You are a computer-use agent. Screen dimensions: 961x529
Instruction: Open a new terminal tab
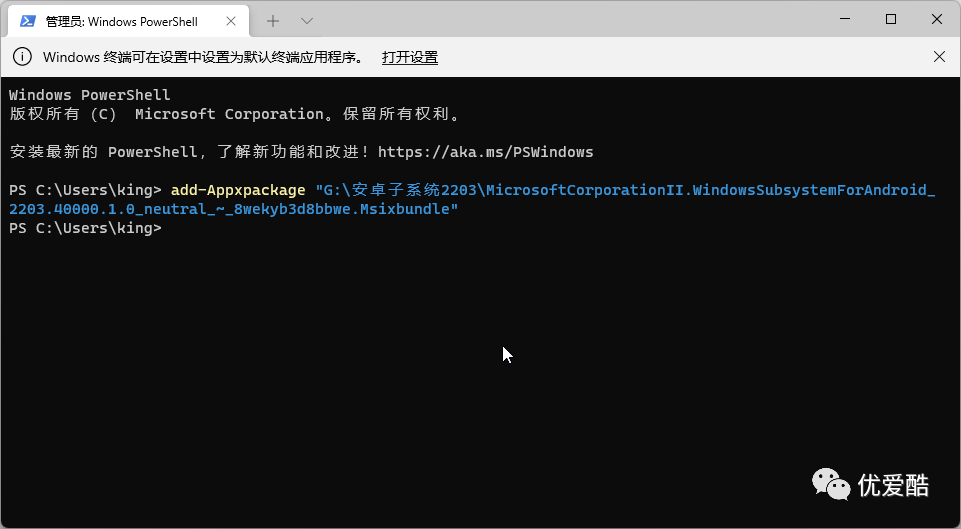pyautogui.click(x=273, y=21)
